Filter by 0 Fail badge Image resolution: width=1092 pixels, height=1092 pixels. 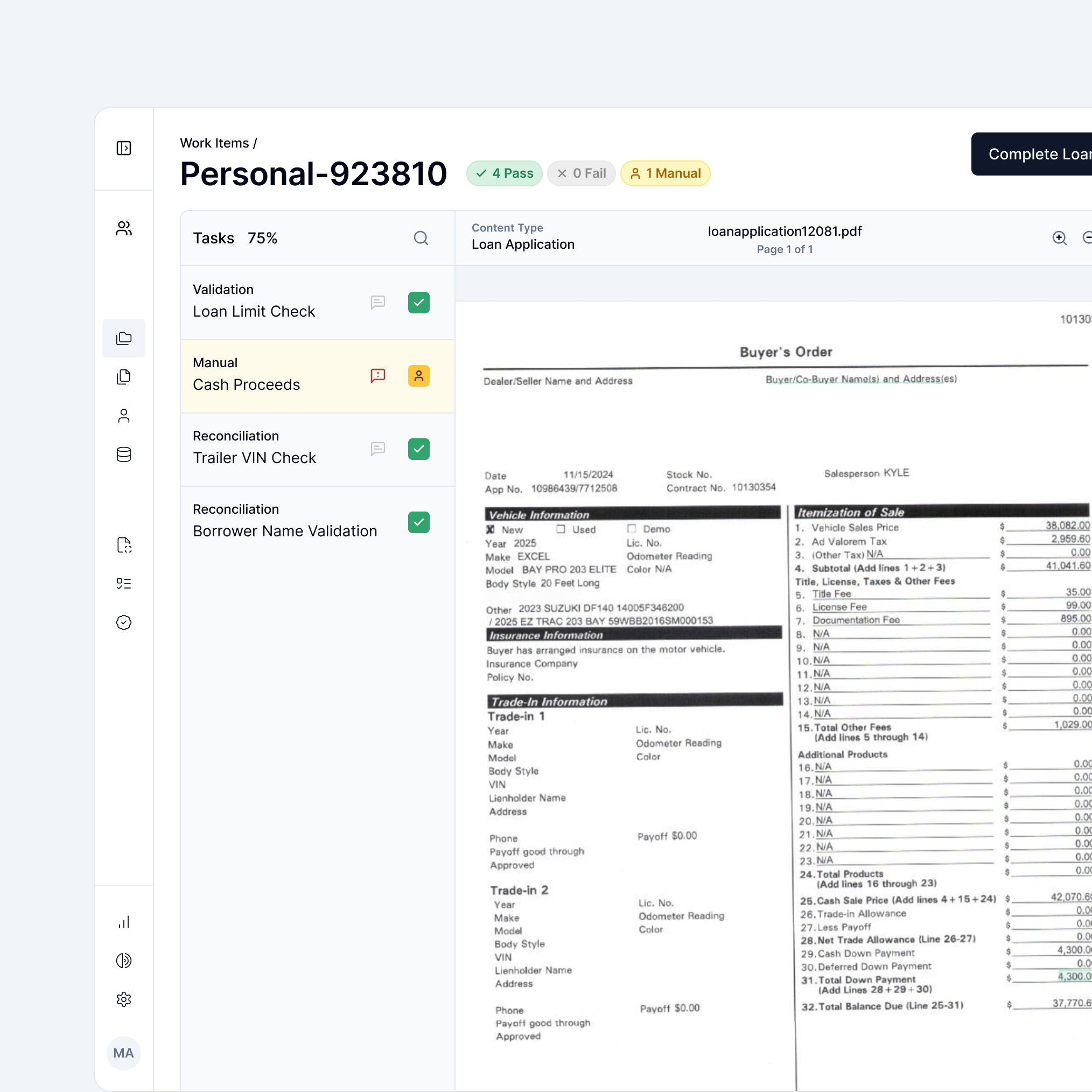[581, 173]
